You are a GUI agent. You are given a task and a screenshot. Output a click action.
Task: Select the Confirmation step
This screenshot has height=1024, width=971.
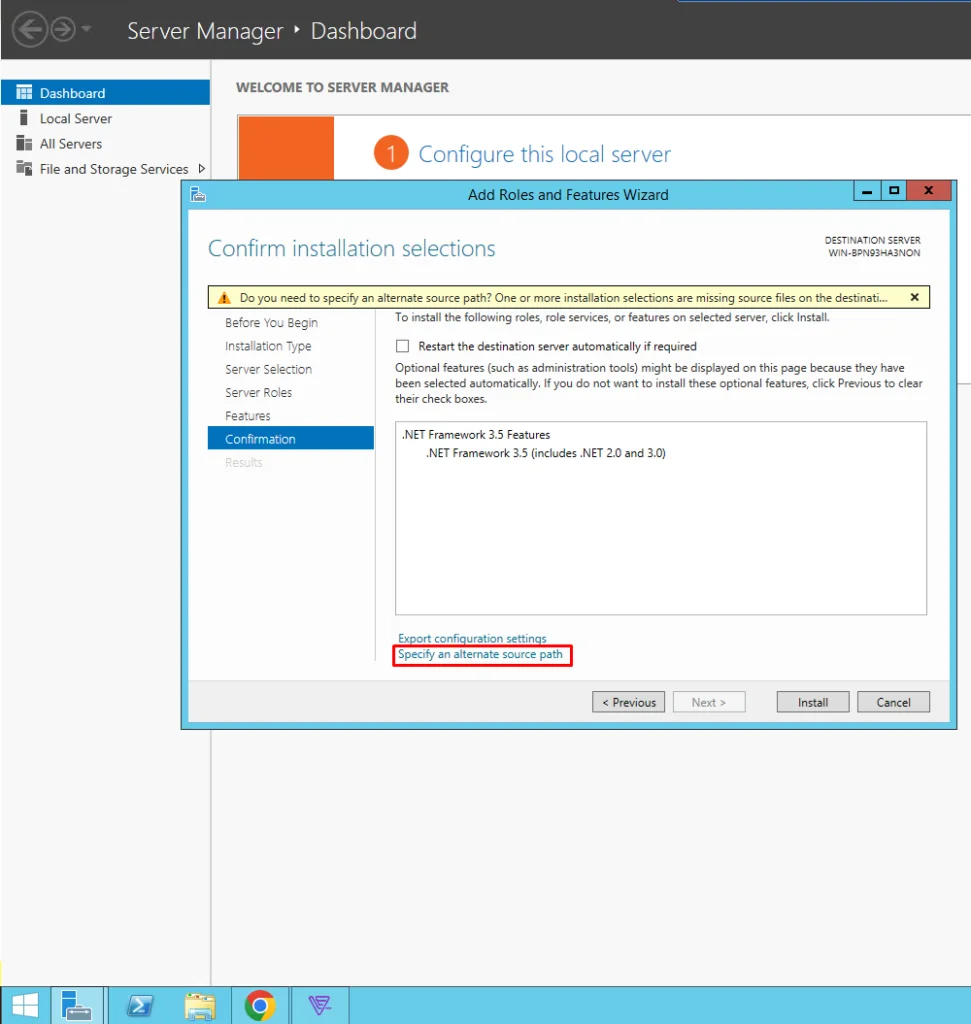pyautogui.click(x=291, y=438)
